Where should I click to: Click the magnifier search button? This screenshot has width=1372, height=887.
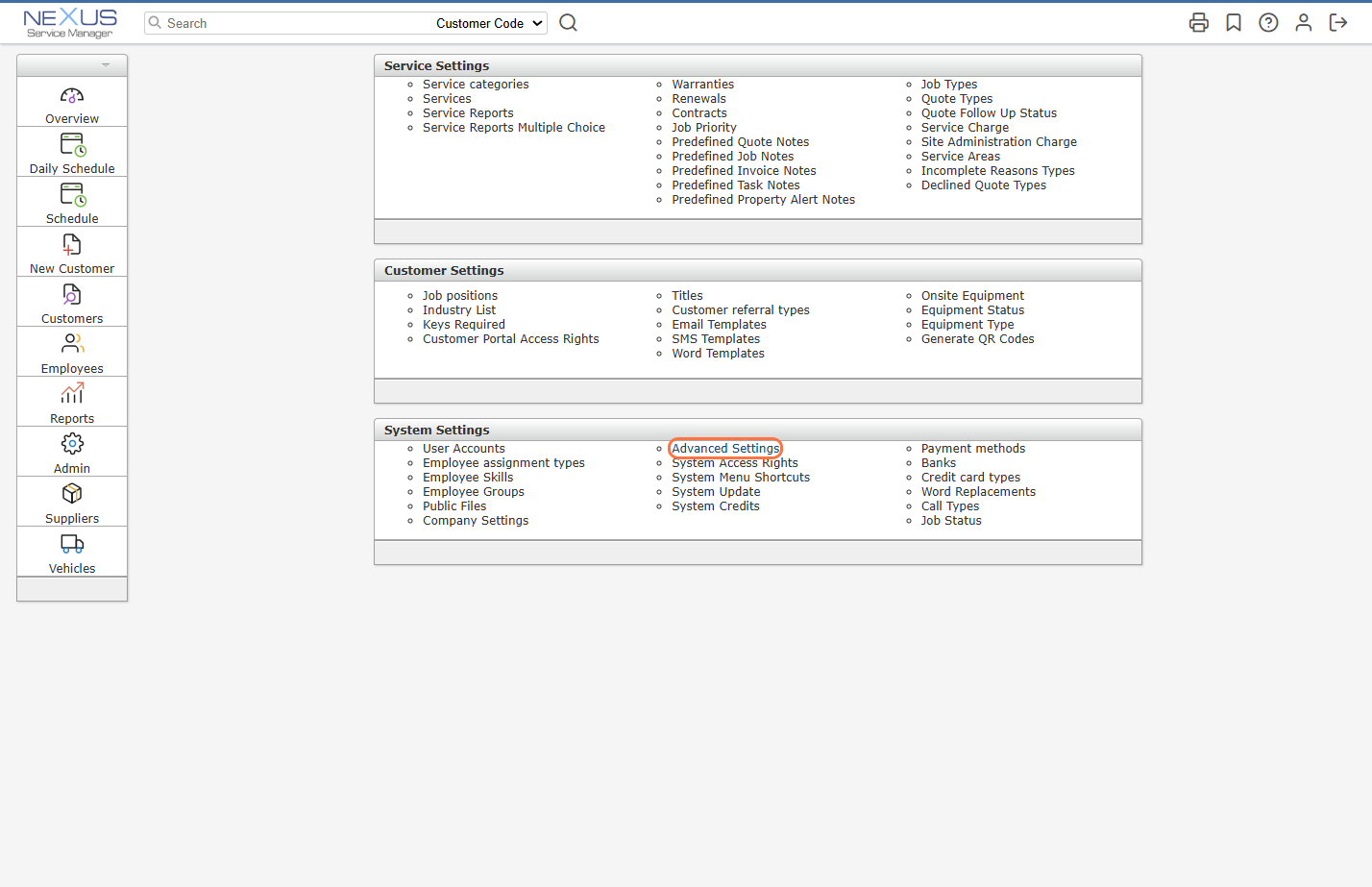point(569,23)
